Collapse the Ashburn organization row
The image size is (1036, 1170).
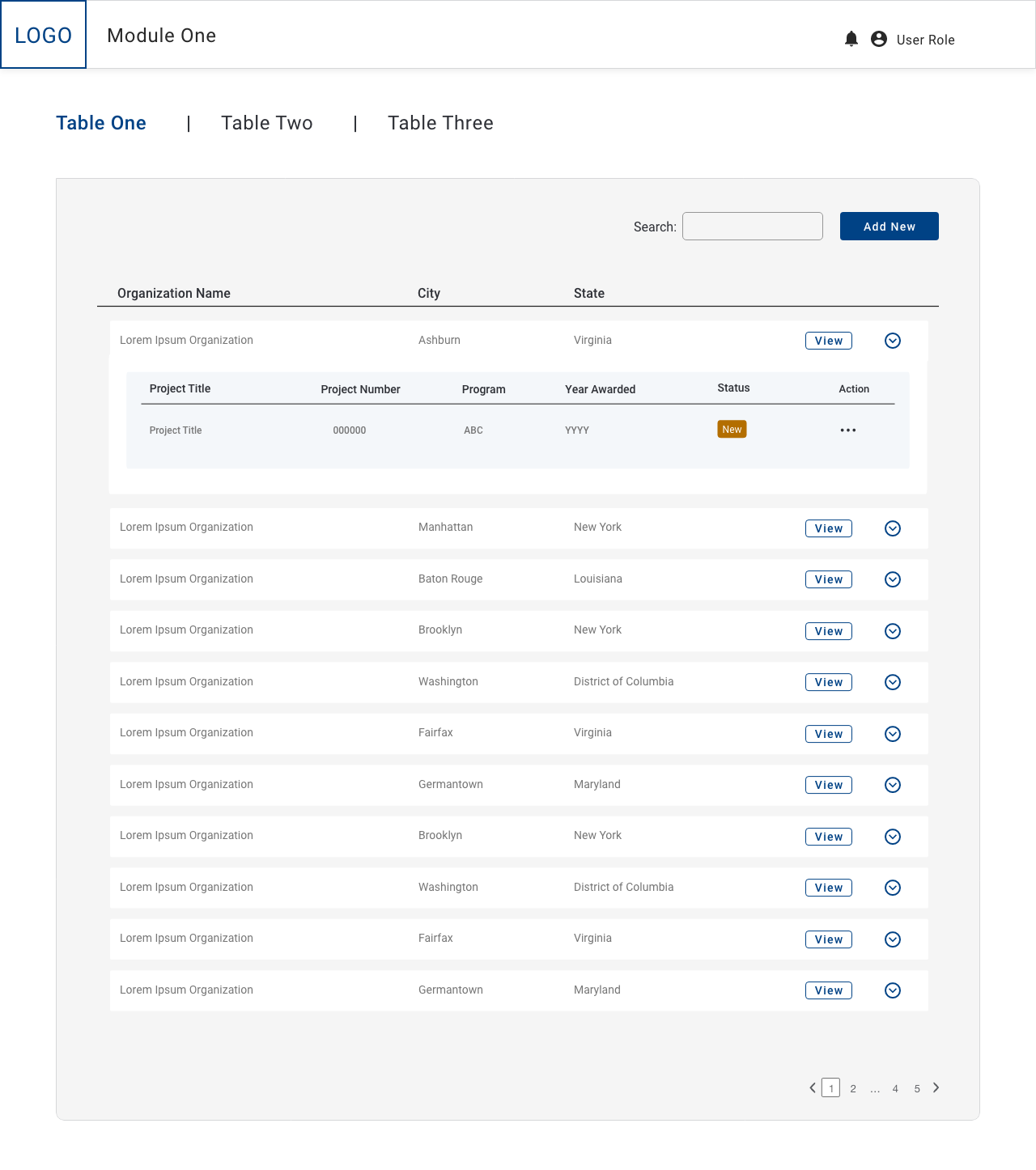pyautogui.click(x=893, y=341)
